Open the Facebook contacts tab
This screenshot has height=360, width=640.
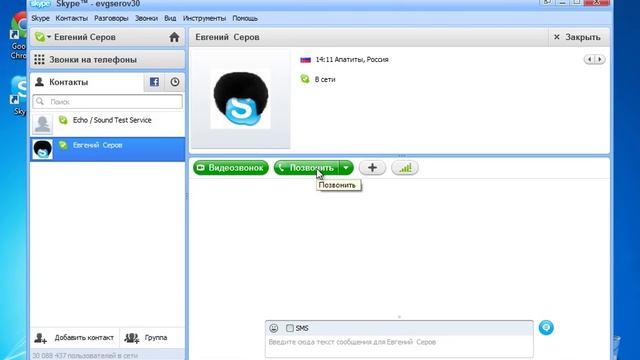click(154, 82)
